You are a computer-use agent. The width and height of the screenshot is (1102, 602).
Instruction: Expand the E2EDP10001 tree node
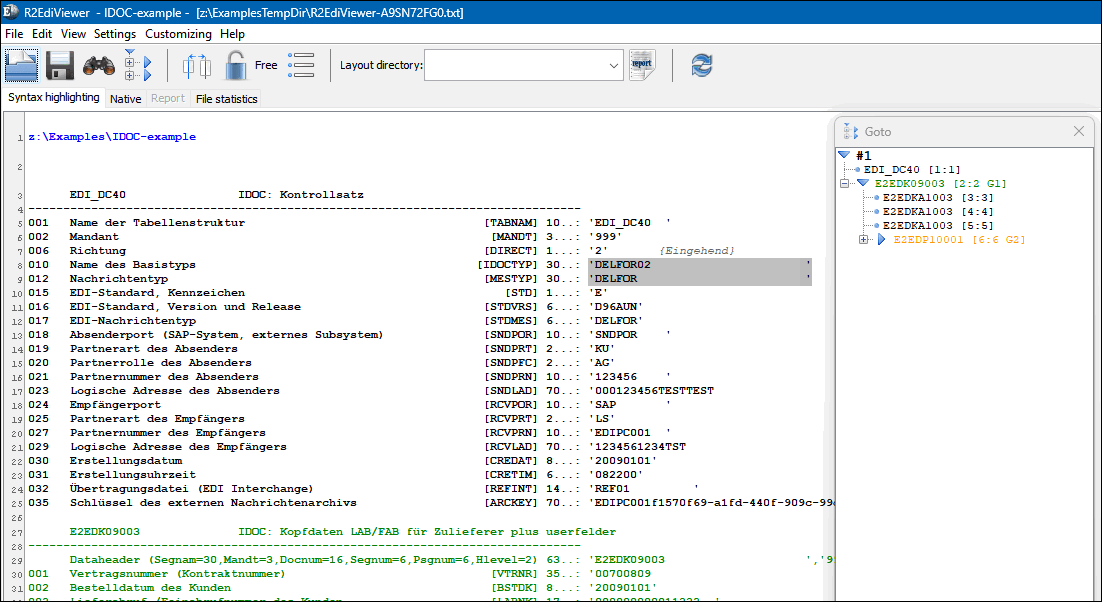click(864, 240)
